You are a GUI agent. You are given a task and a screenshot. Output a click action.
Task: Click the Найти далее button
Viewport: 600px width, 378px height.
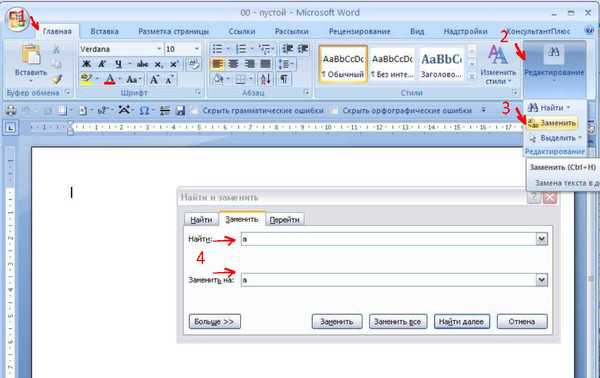461,322
